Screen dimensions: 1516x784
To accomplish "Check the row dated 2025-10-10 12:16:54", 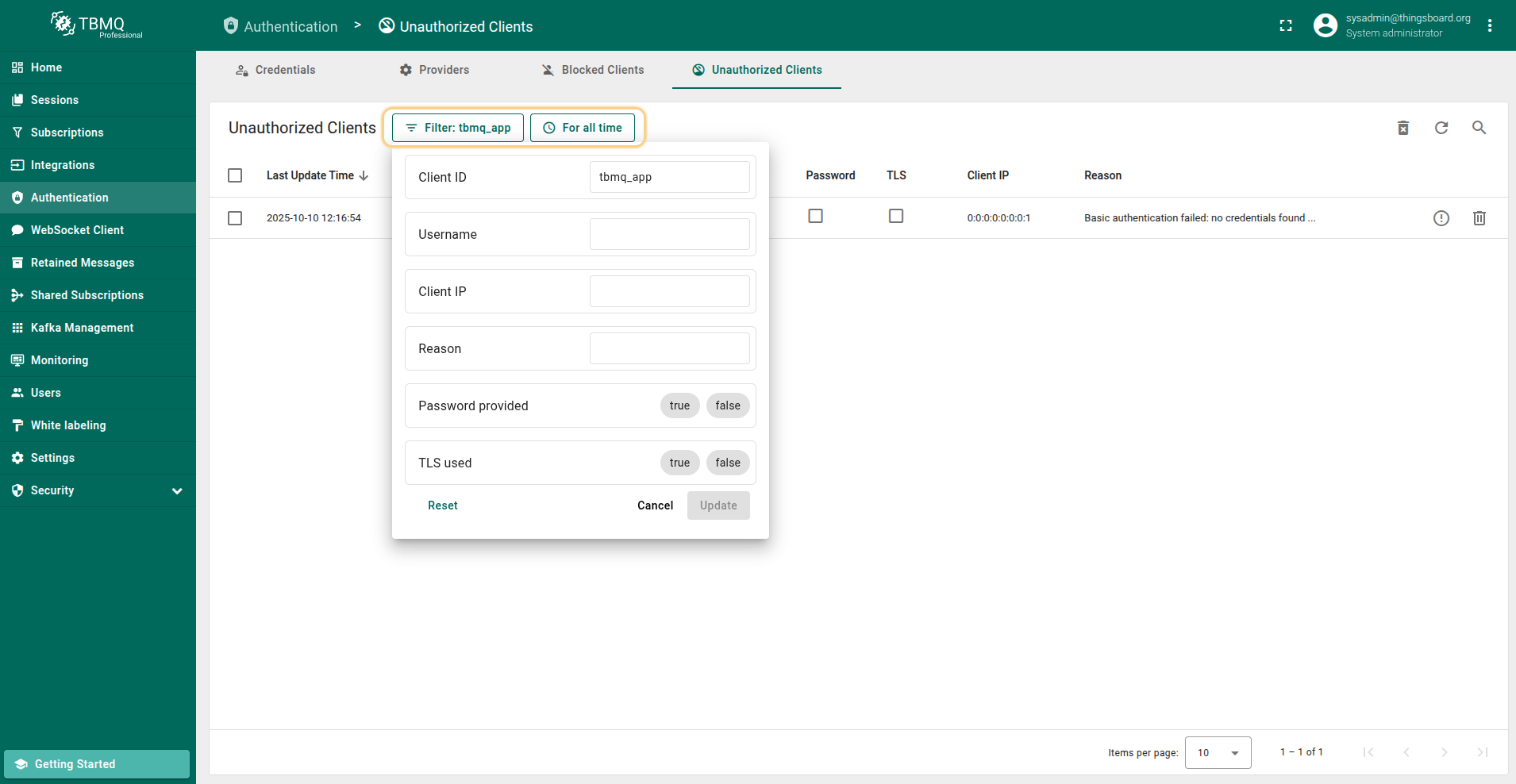I will [235, 218].
